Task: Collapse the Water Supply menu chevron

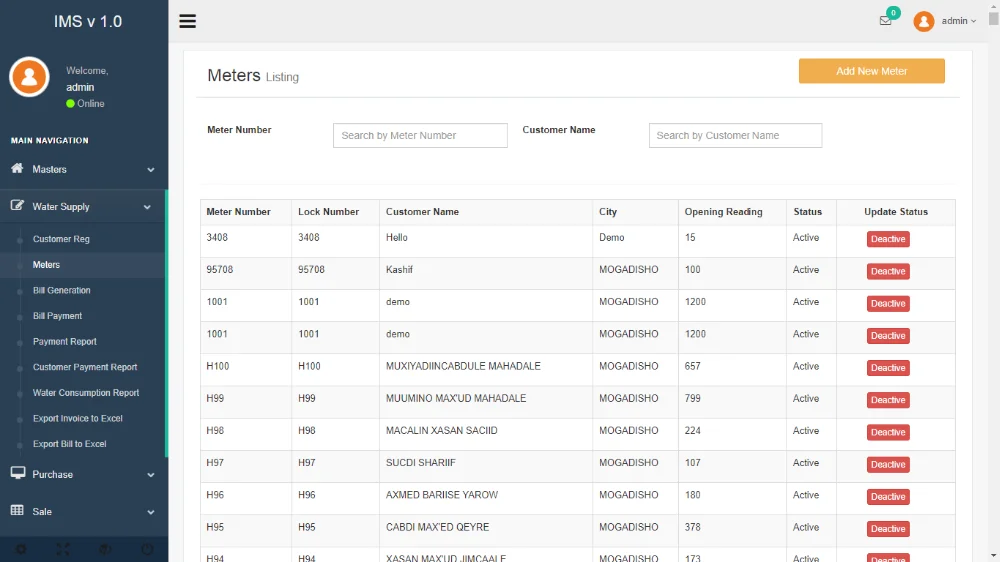Action: [x=148, y=207]
